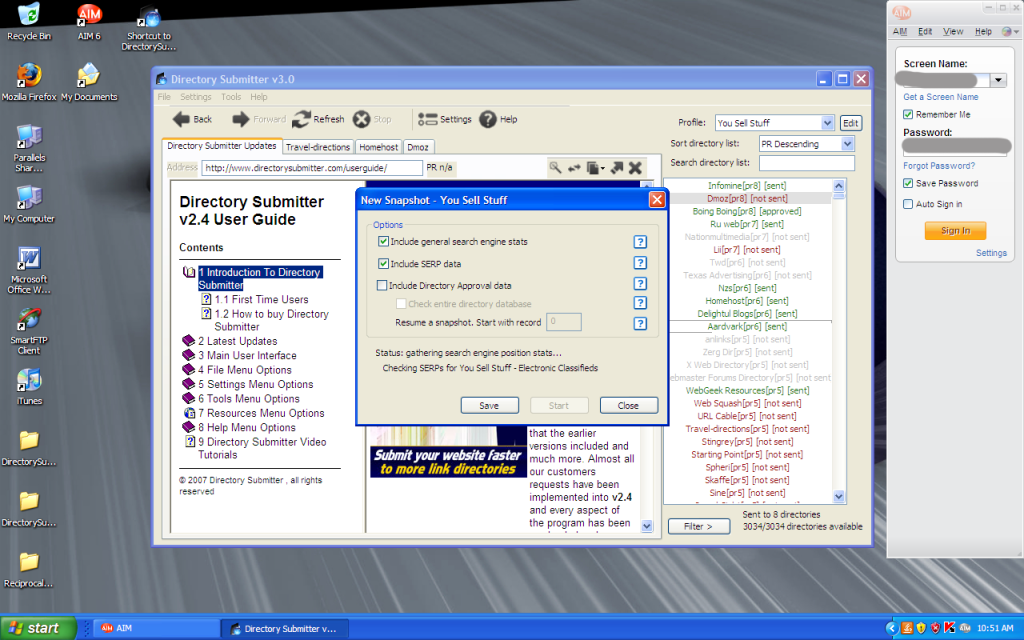The height and width of the screenshot is (640, 1024).
Task: Click Close button in New Snapshot dialog
Action: tap(628, 406)
